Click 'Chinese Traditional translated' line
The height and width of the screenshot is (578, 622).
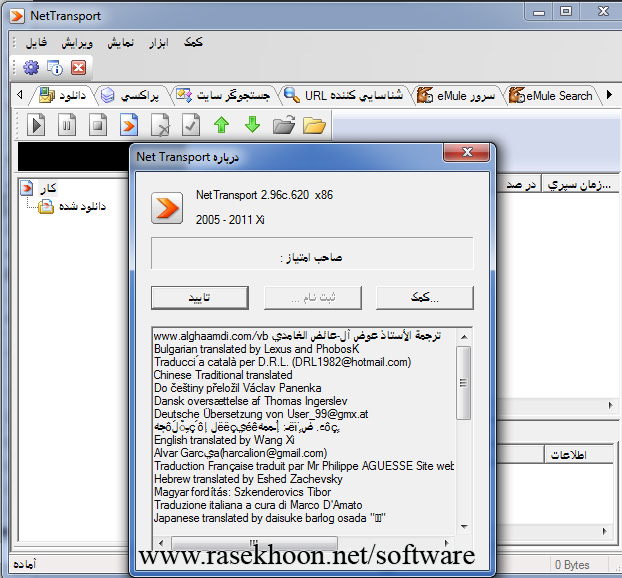pyautogui.click(x=223, y=375)
